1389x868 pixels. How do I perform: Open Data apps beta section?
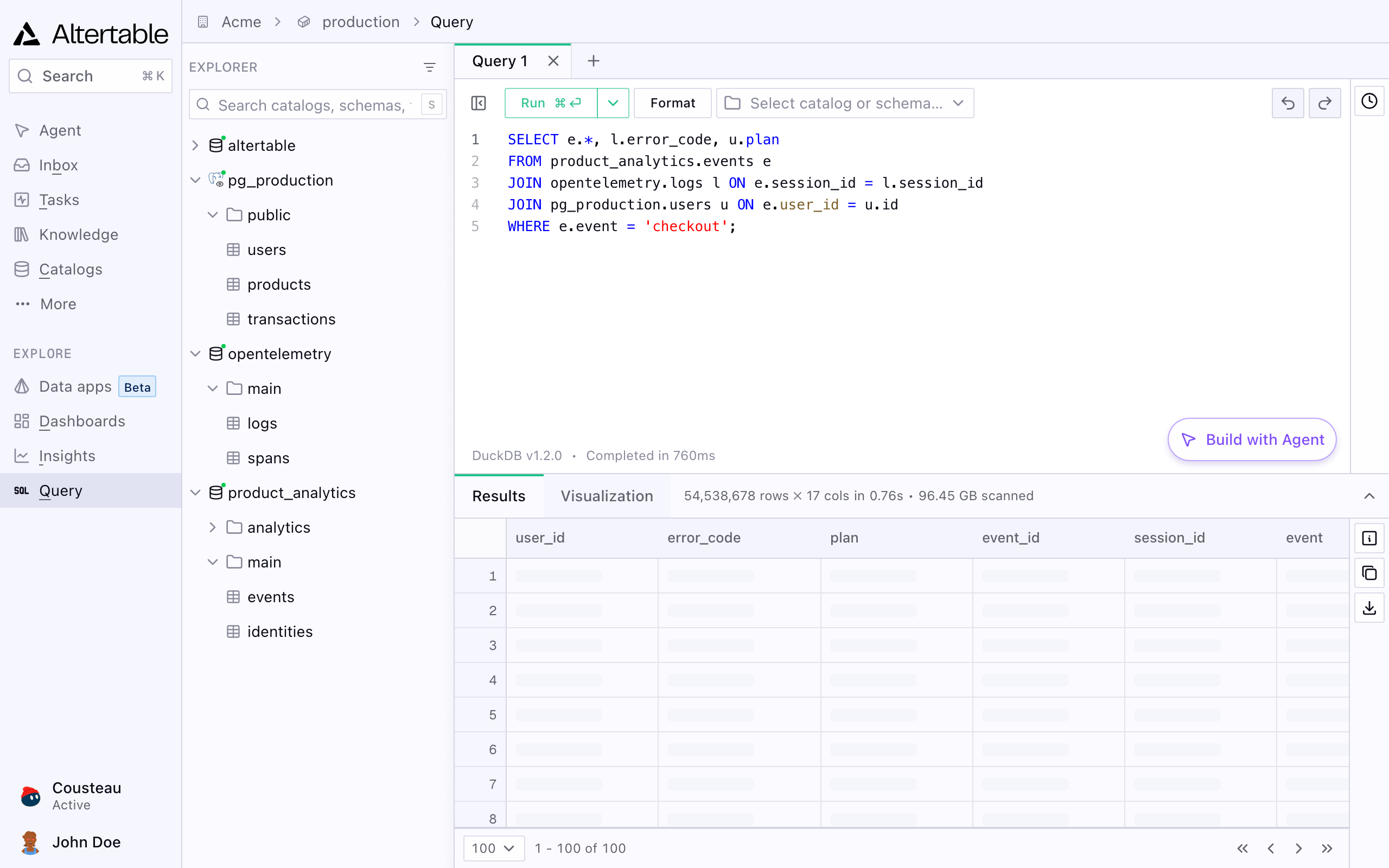pos(91,386)
